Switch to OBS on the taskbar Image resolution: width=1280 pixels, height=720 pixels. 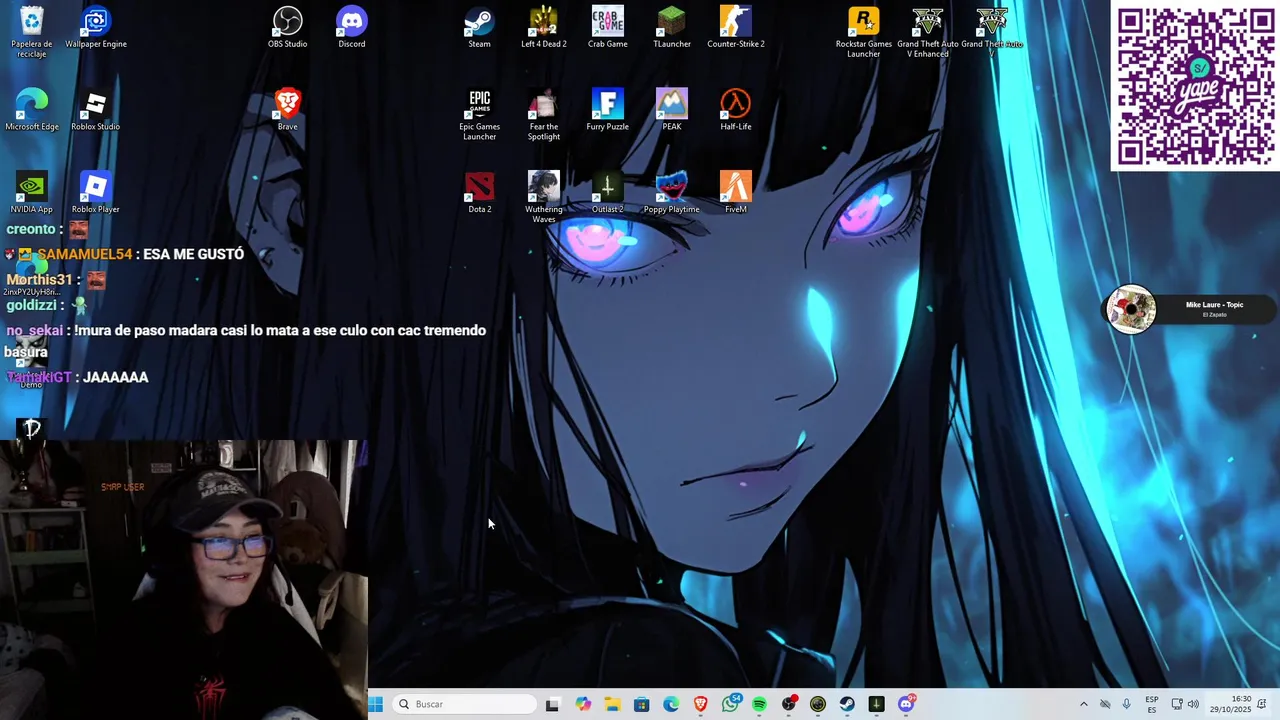click(x=790, y=704)
